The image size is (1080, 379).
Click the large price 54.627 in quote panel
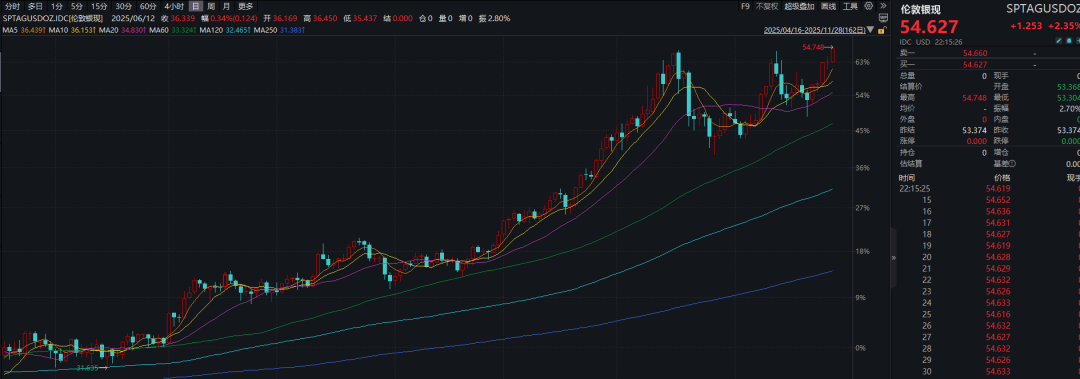click(x=929, y=27)
